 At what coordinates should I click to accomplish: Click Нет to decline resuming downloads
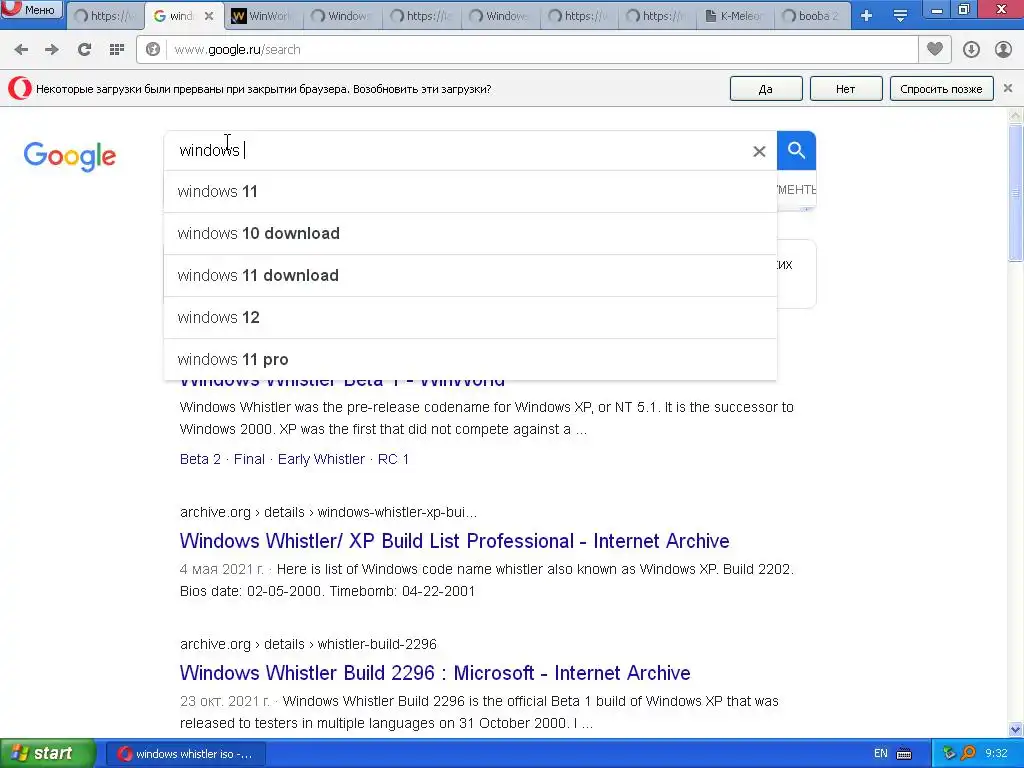point(846,89)
